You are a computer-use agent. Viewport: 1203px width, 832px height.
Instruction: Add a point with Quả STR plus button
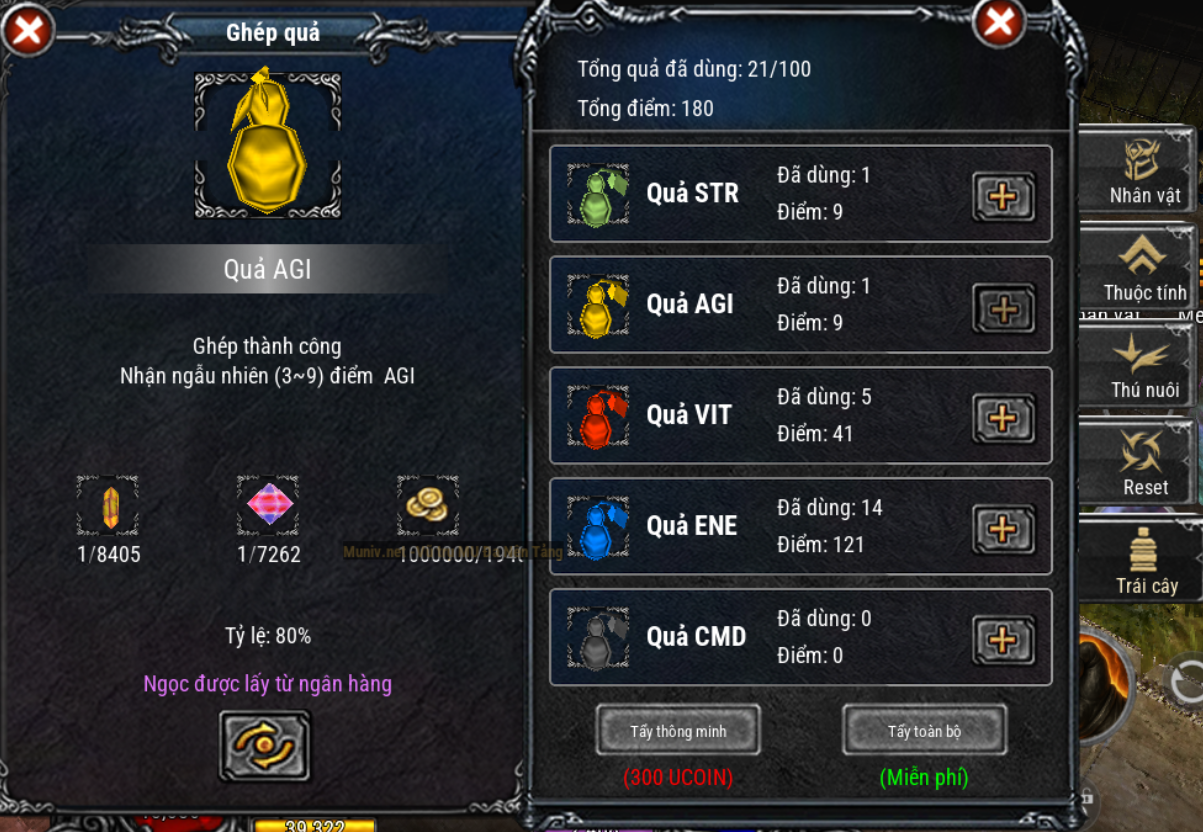click(x=1003, y=196)
